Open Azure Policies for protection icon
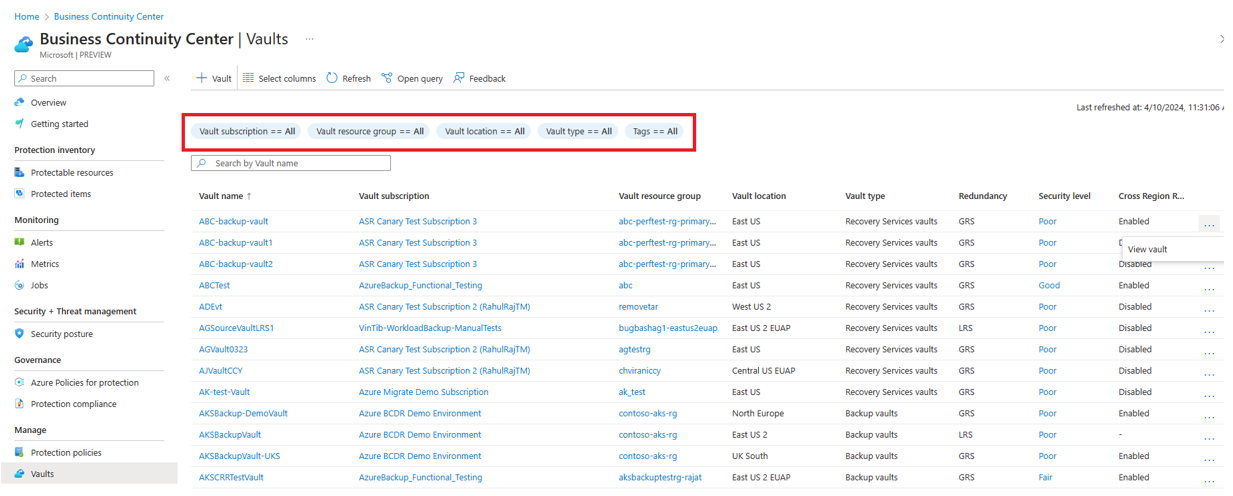 pyautogui.click(x=19, y=382)
